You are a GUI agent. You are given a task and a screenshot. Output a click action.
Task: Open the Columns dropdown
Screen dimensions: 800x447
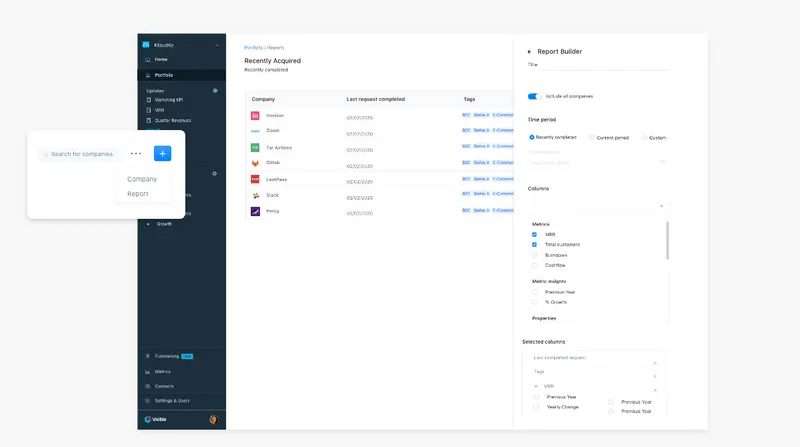[597, 206]
